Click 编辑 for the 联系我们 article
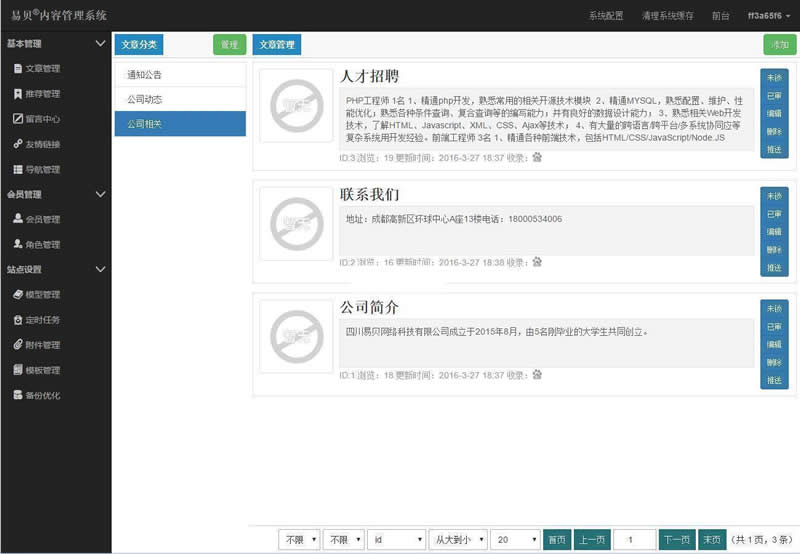Viewport: 800px width, 554px height. (774, 232)
